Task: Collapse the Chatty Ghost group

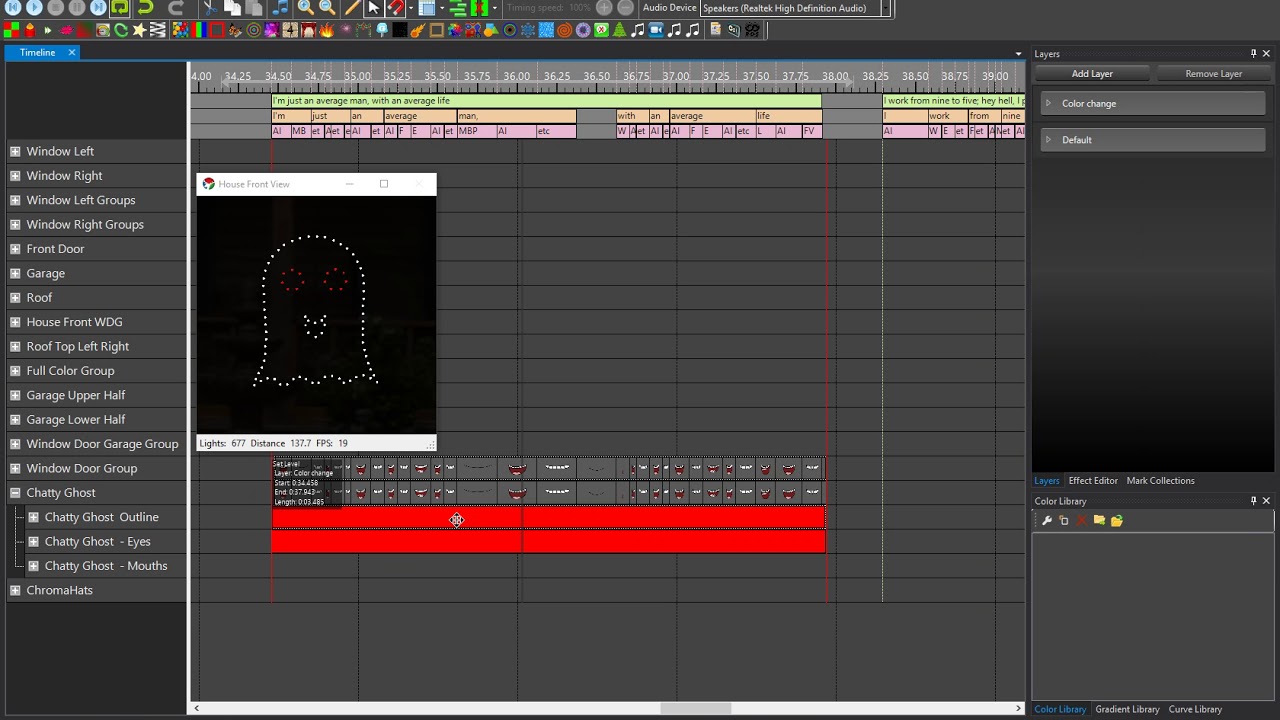Action: pos(15,493)
